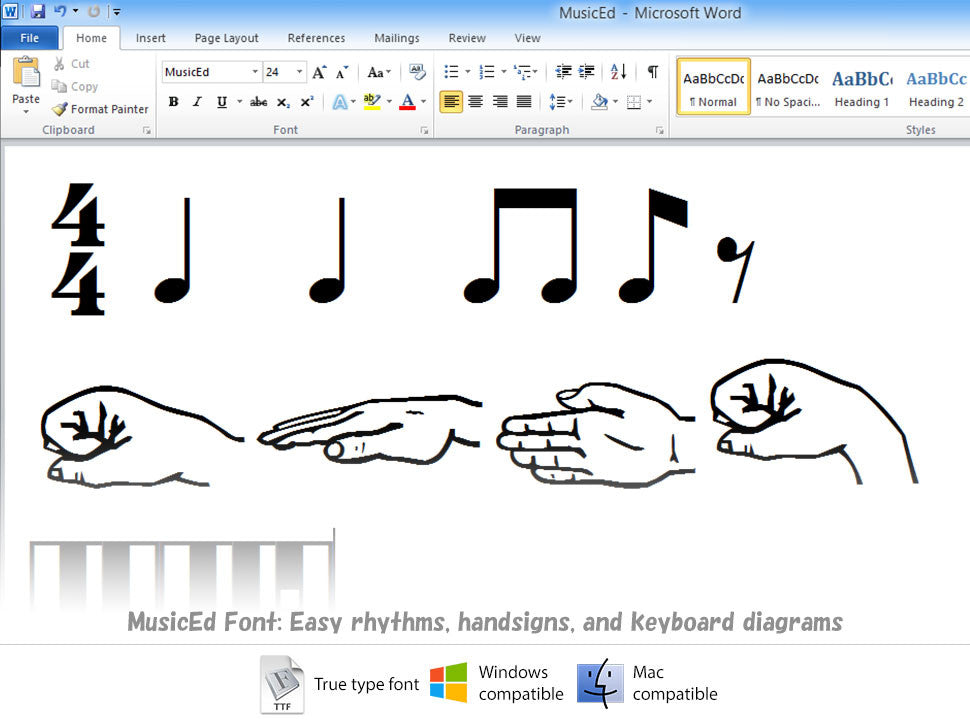Toggle strikethrough text formatting
Viewport: 970px width, 725px height.
point(258,102)
